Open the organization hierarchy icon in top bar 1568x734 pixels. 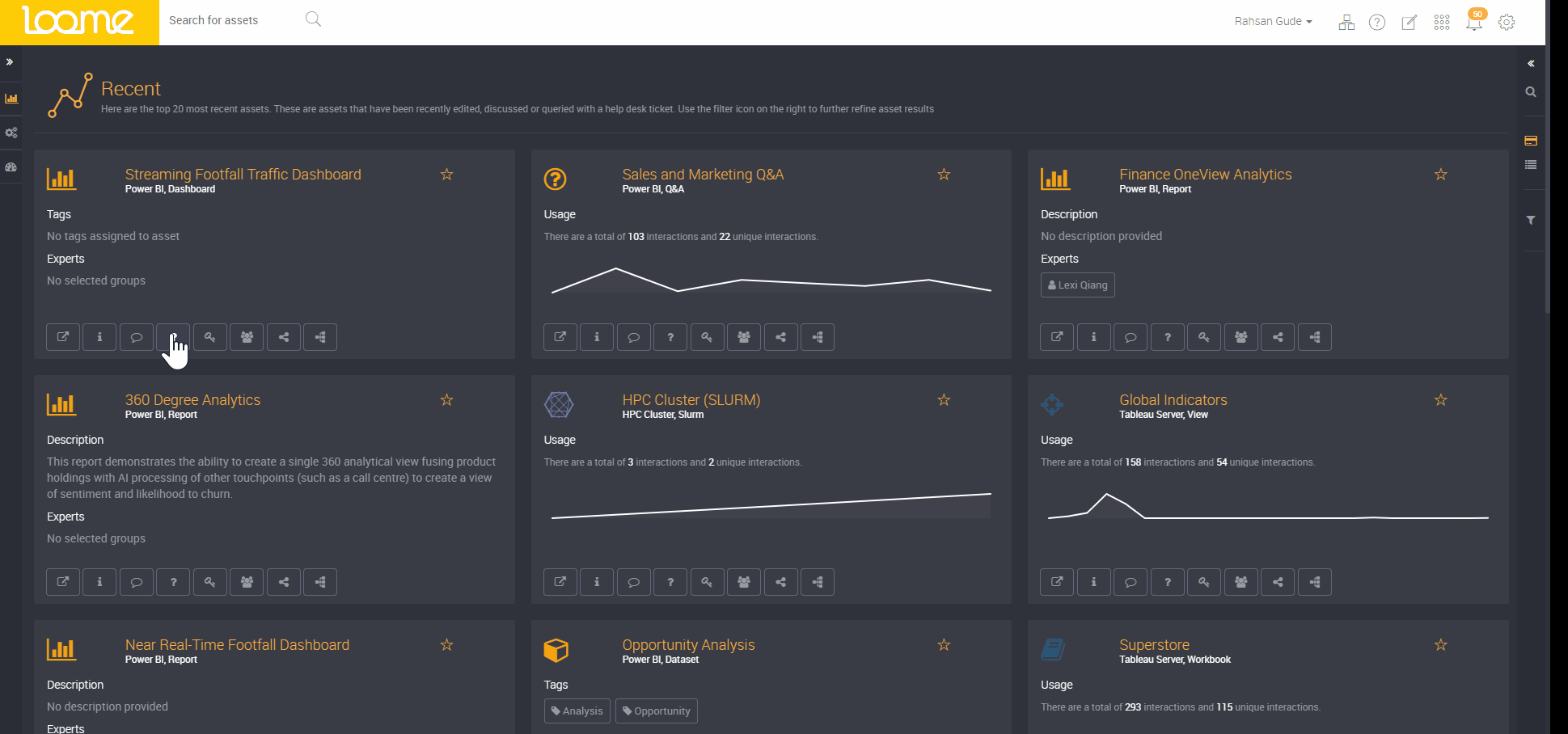(x=1346, y=23)
